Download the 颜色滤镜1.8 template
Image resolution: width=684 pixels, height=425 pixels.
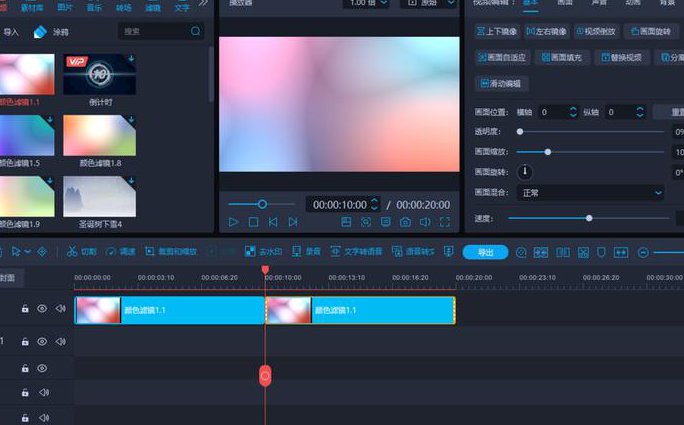(131, 120)
